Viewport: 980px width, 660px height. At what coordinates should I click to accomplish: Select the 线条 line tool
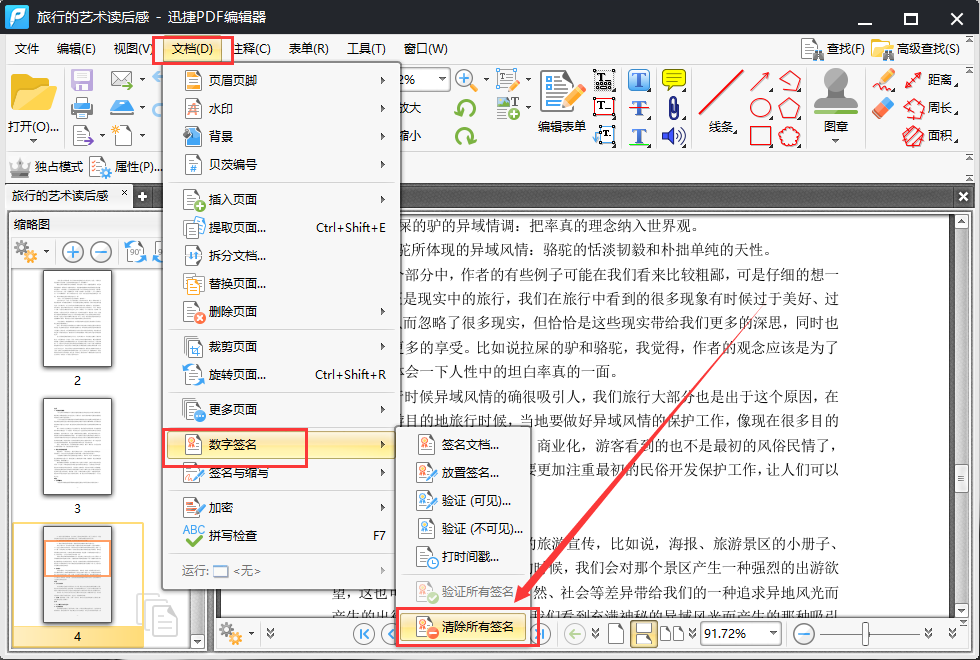721,102
